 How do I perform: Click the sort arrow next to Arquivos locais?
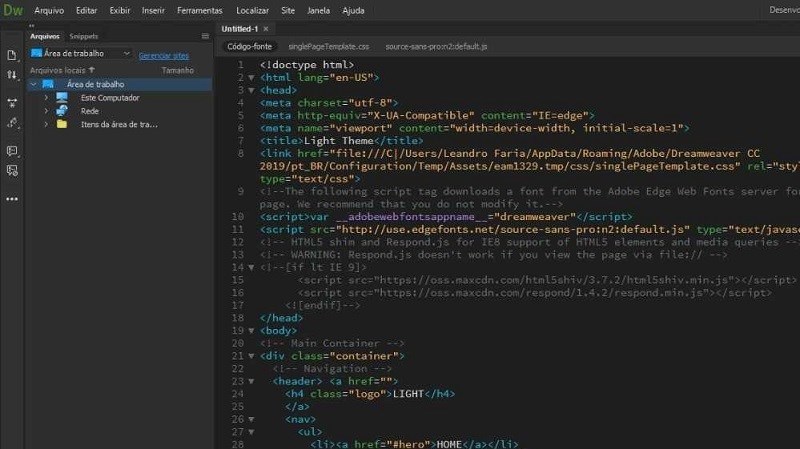pyautogui.click(x=92, y=70)
